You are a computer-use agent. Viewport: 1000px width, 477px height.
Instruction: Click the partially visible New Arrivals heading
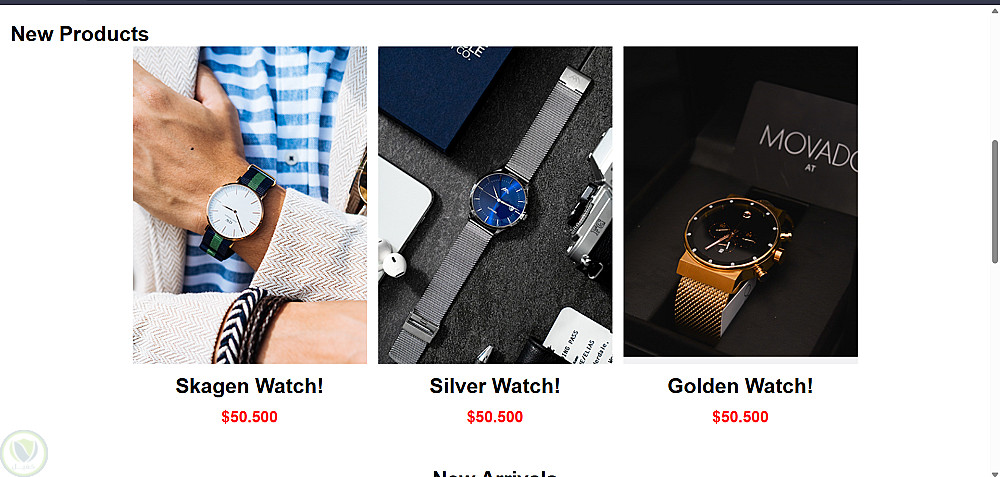pos(495,473)
